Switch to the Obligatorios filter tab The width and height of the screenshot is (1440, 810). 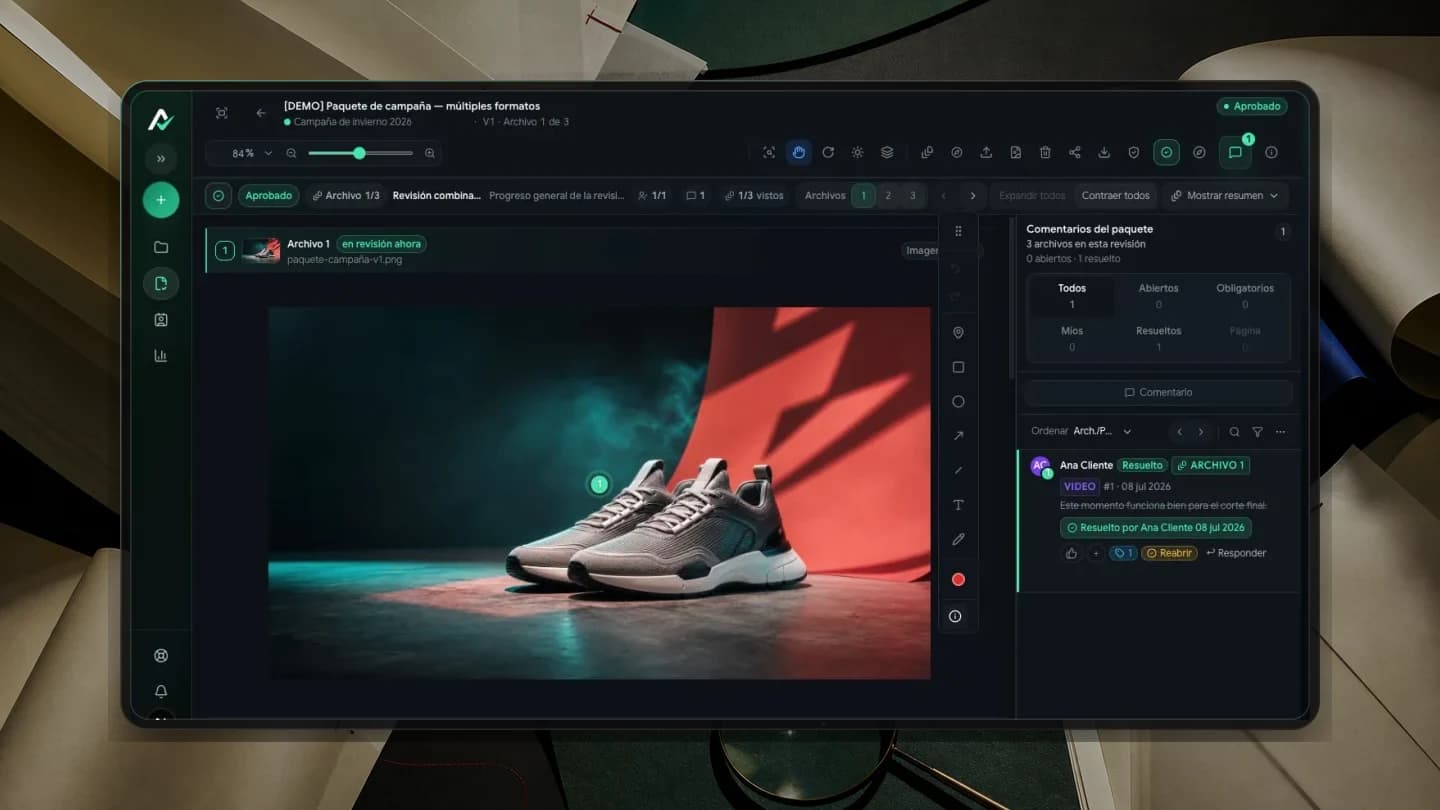point(1245,296)
